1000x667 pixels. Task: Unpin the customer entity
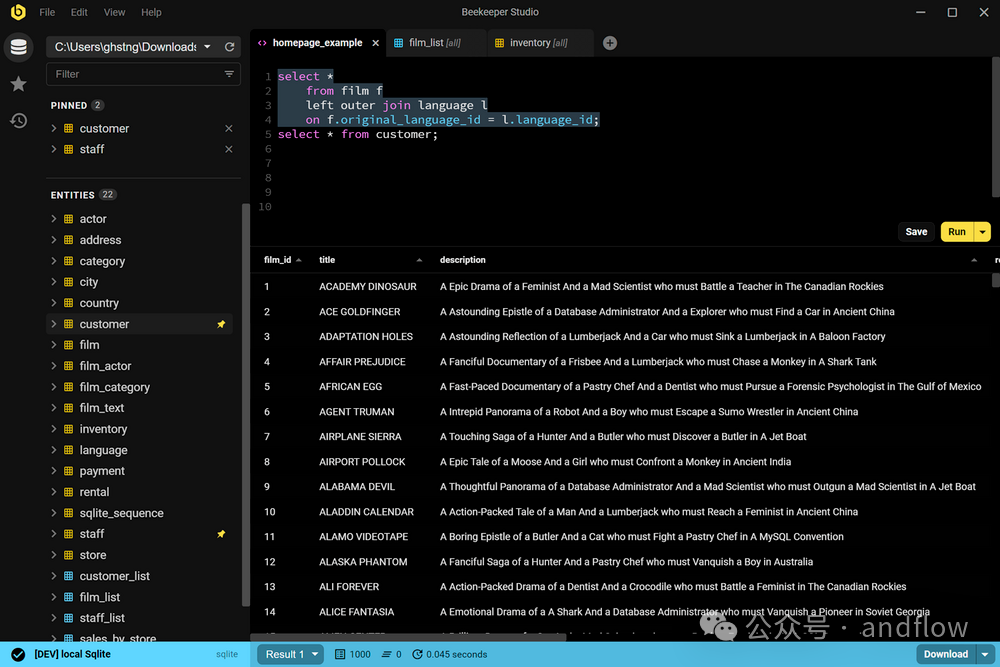tap(221, 324)
